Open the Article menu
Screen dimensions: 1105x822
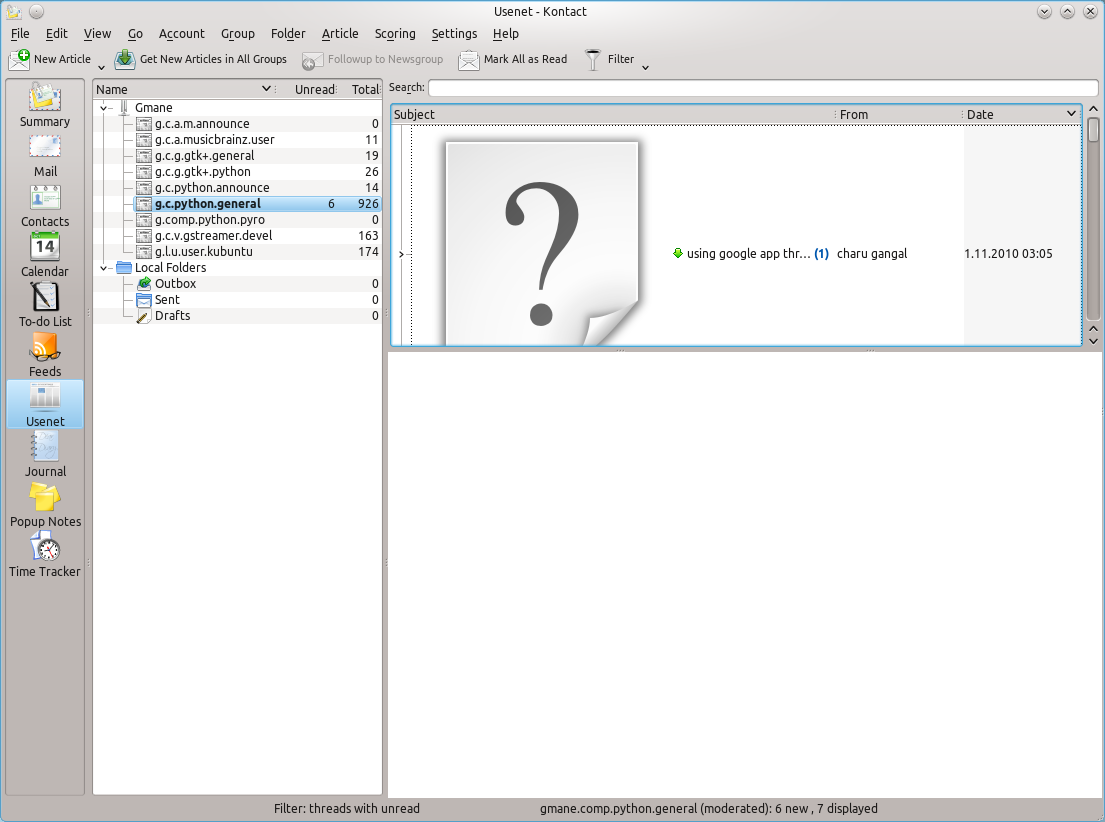(x=340, y=34)
